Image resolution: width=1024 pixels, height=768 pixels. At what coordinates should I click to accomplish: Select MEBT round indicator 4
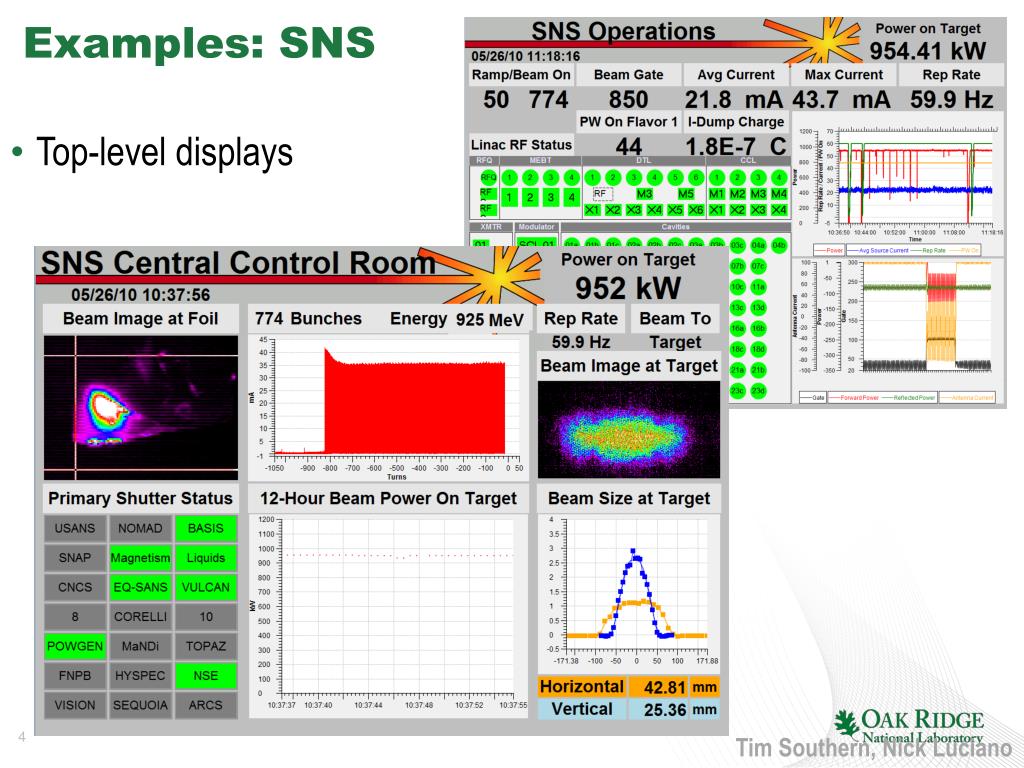(571, 178)
